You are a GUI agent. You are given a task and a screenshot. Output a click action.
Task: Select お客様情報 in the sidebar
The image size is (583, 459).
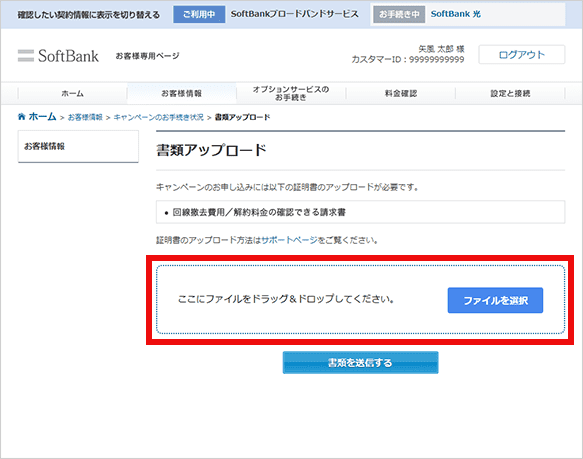[x=78, y=146]
